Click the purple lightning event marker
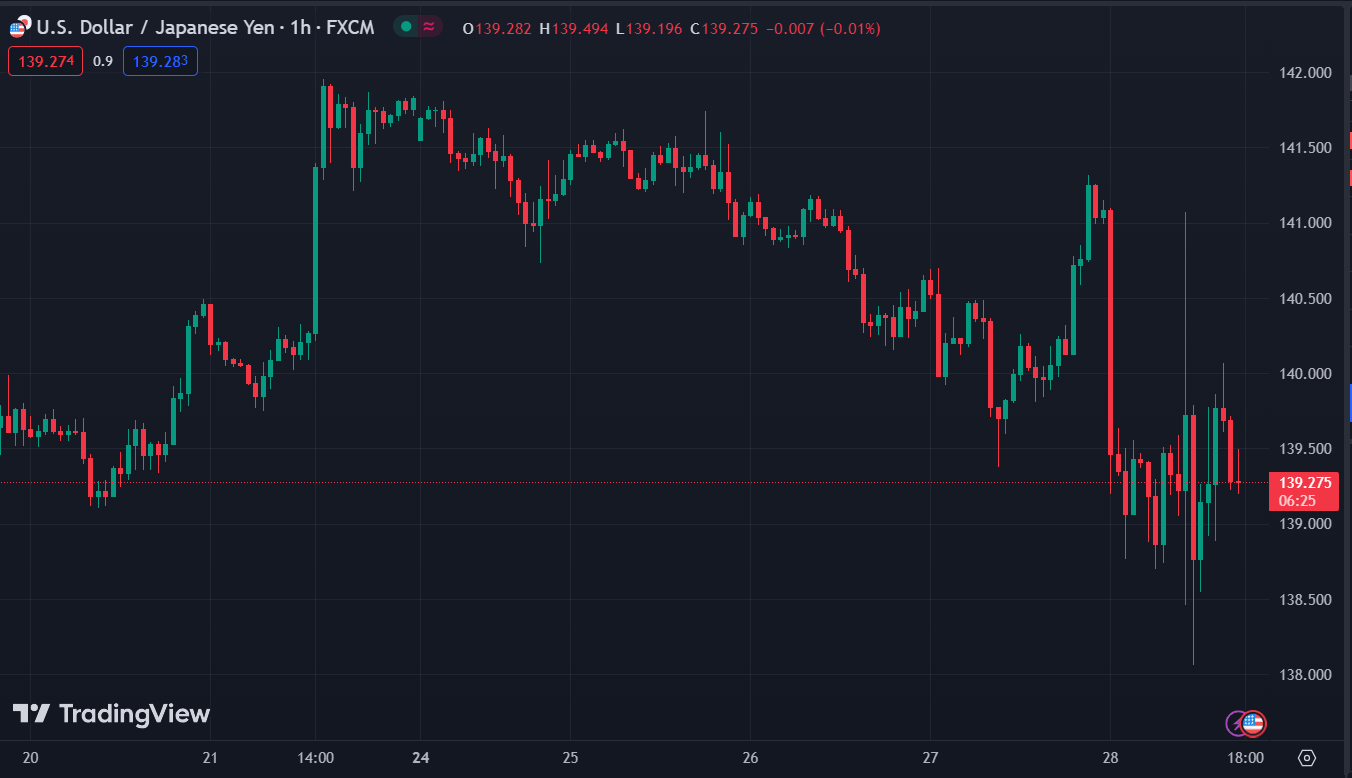Screen dimensions: 1352x778 [x=1237, y=723]
